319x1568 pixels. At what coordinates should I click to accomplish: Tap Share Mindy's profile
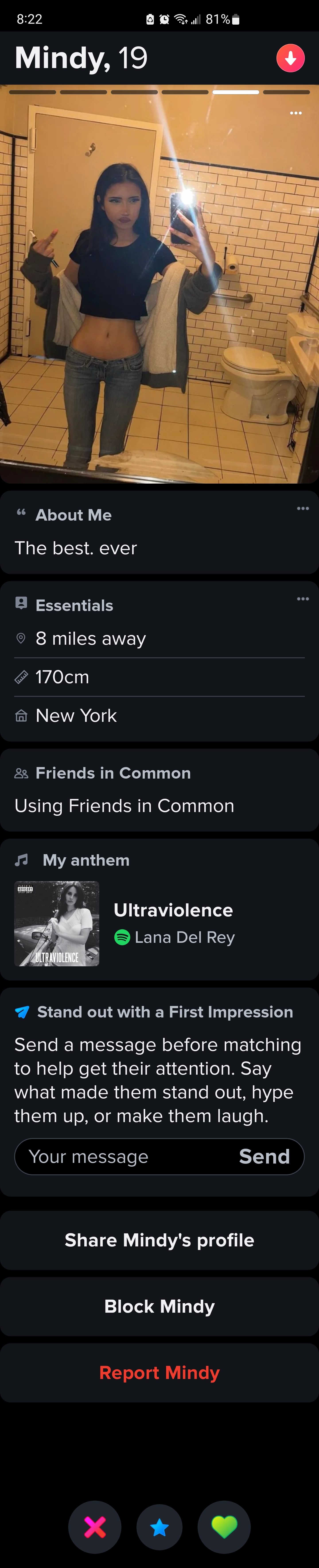tap(159, 1240)
